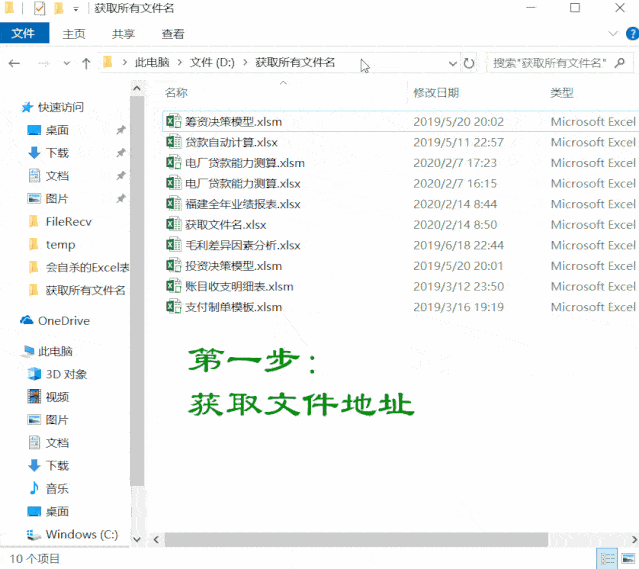The image size is (639, 569).
Task: Expand the ribbon with the chevron
Action: (613, 33)
